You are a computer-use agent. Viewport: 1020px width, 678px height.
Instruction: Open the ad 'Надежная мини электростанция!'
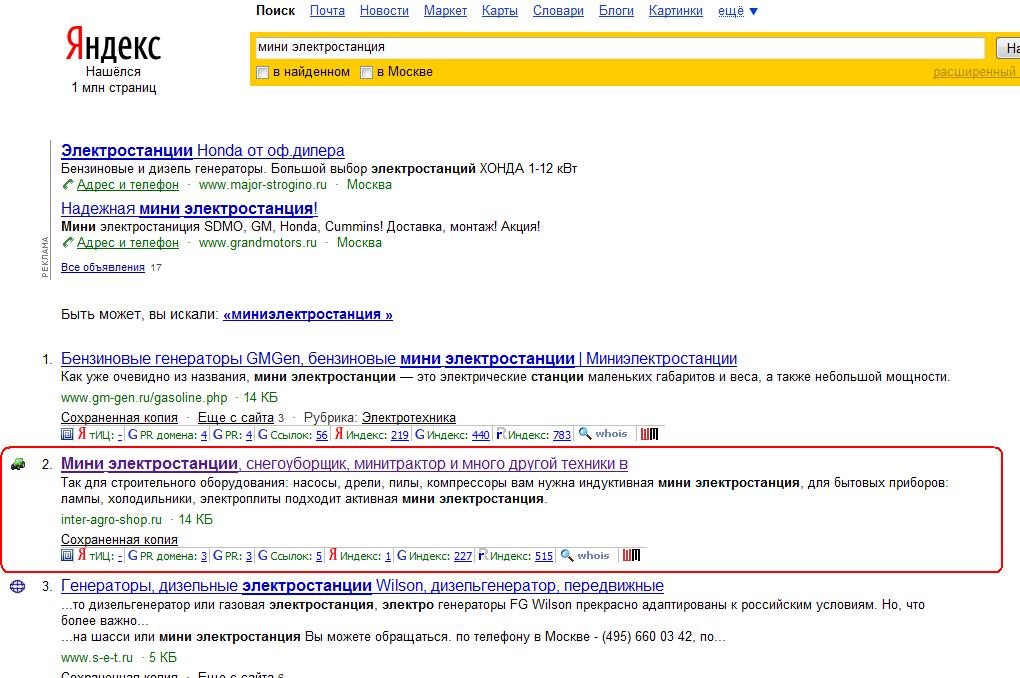[x=189, y=209]
